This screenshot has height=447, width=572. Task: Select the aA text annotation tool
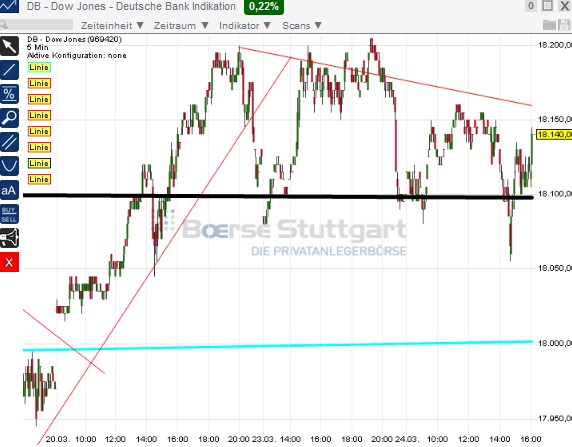[x=9, y=190]
